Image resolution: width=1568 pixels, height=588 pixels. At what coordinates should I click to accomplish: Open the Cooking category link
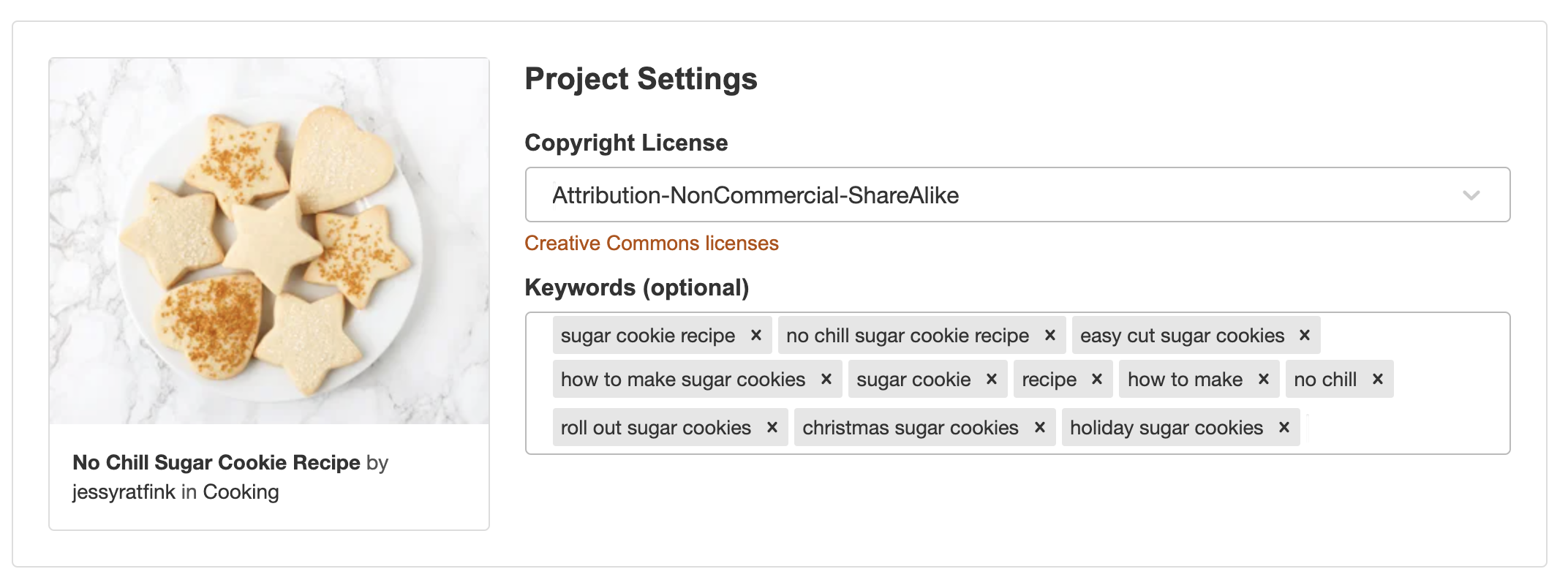(241, 492)
